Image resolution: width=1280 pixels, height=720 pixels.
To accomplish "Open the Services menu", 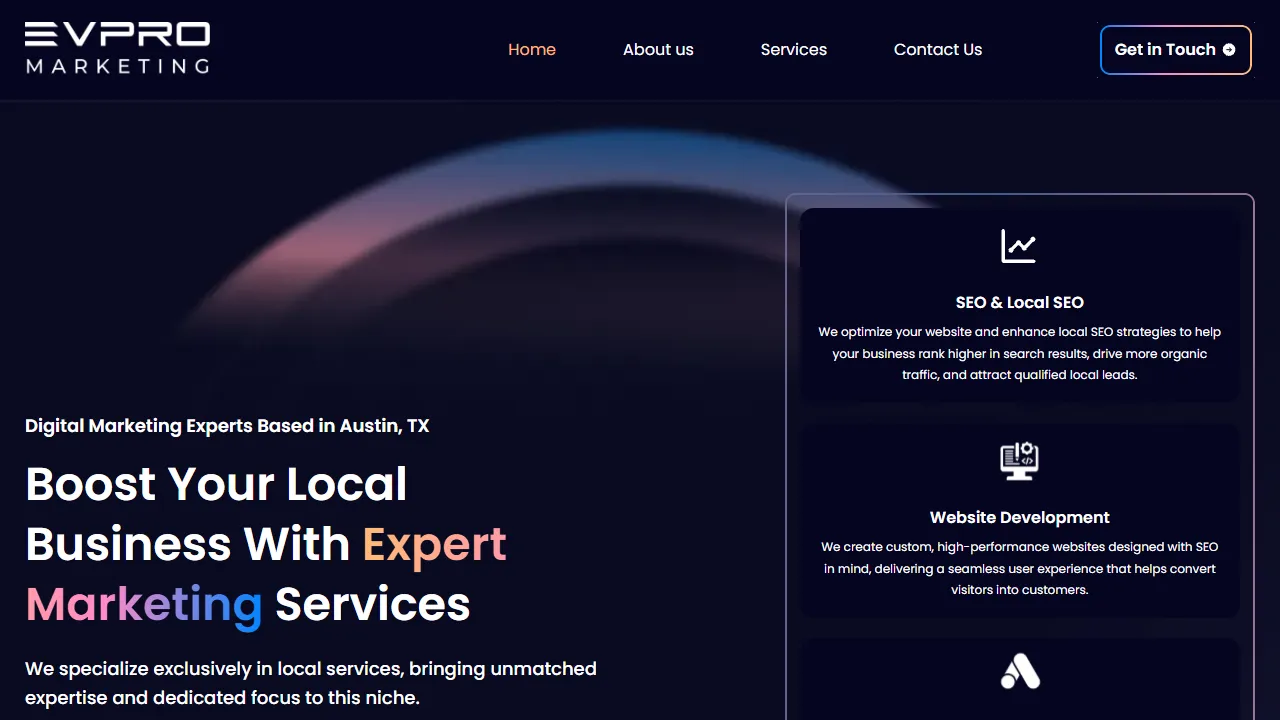I will (x=793, y=49).
